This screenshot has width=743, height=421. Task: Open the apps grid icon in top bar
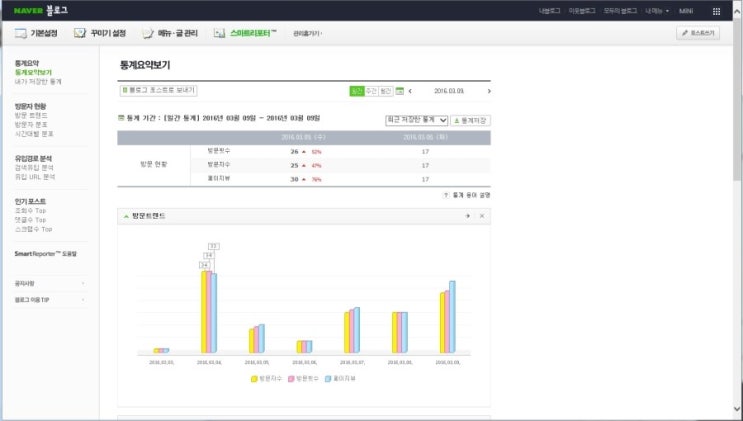[716, 11]
